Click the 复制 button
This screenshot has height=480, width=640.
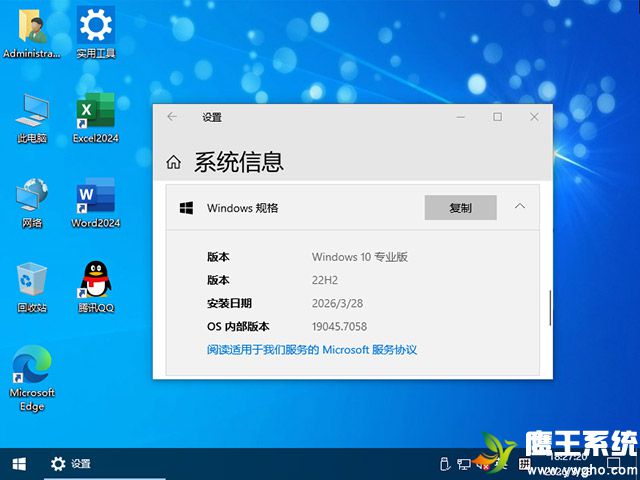[460, 207]
